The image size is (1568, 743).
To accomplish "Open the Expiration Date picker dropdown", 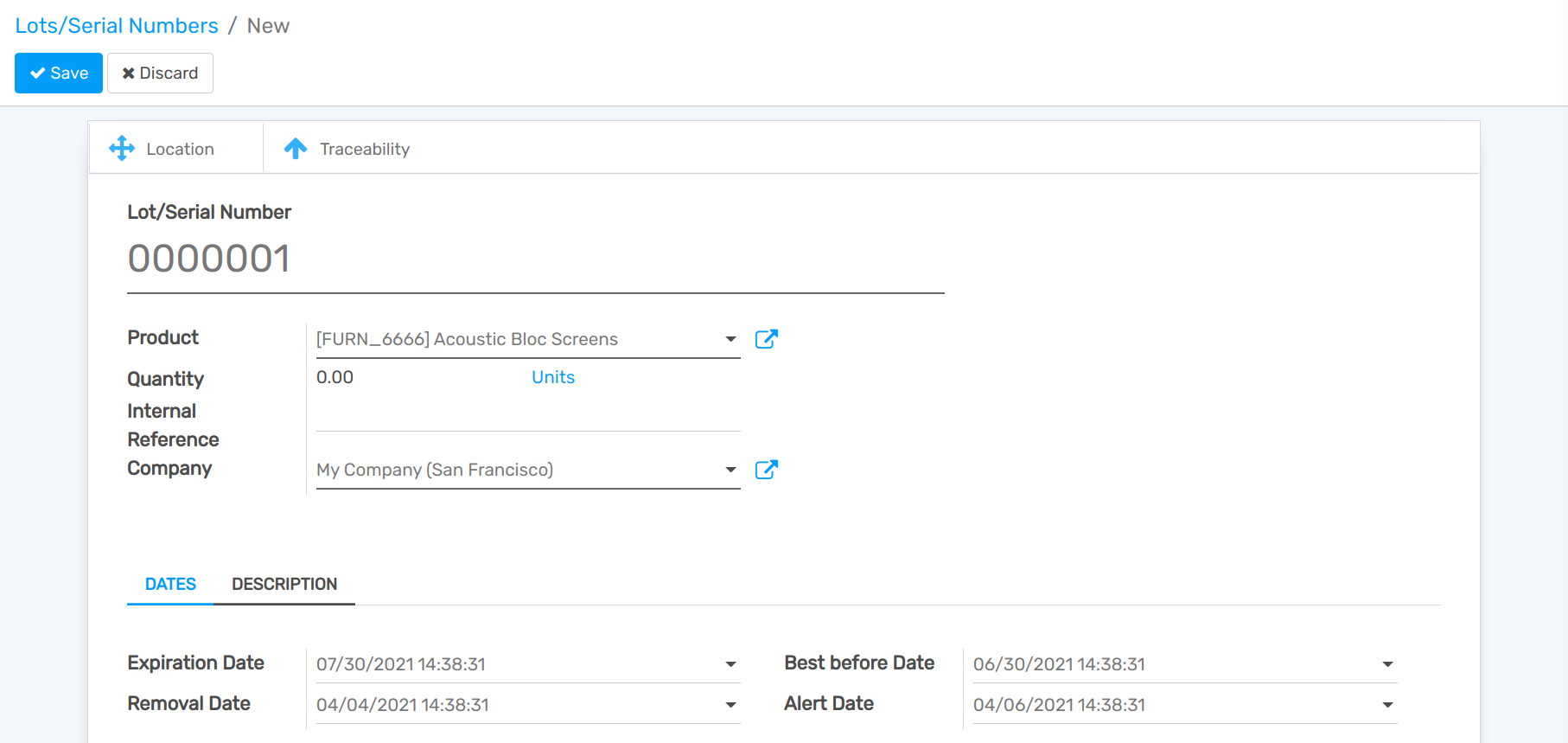I will click(730, 664).
